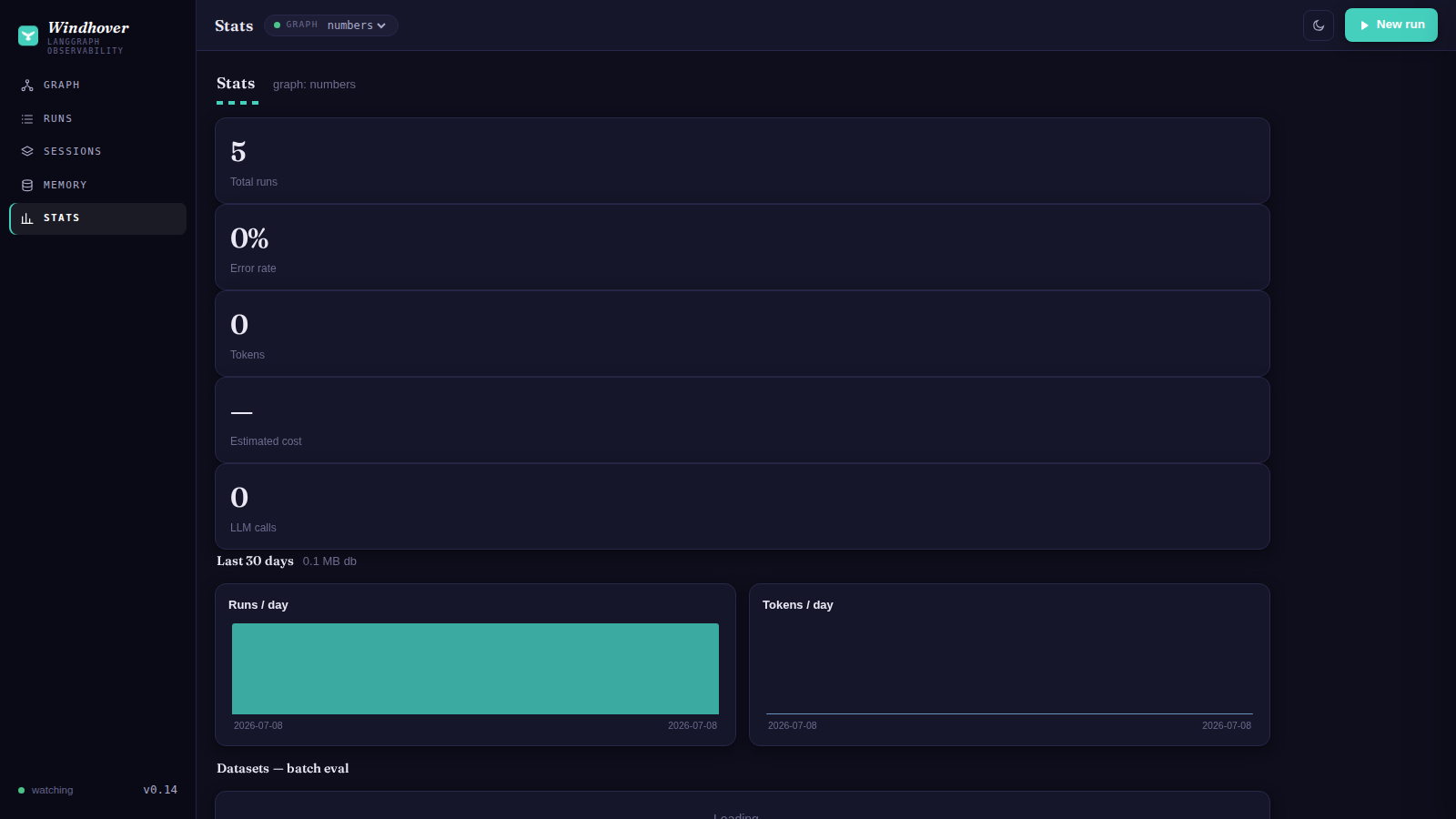Click the play icon in New run
Viewport: 1456px width, 819px height.
point(1364,25)
